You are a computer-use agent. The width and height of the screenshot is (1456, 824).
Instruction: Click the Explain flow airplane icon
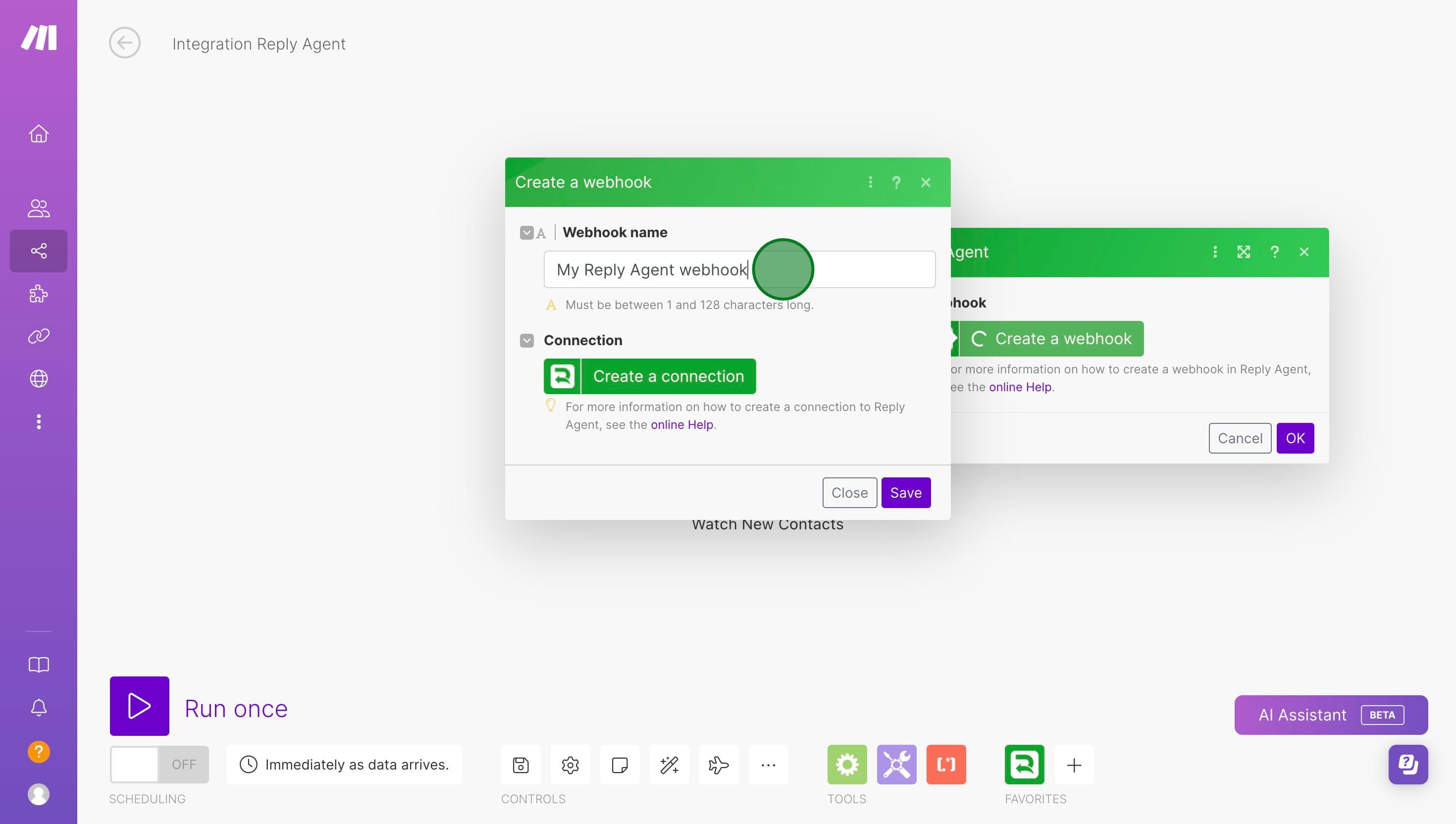[x=719, y=765]
